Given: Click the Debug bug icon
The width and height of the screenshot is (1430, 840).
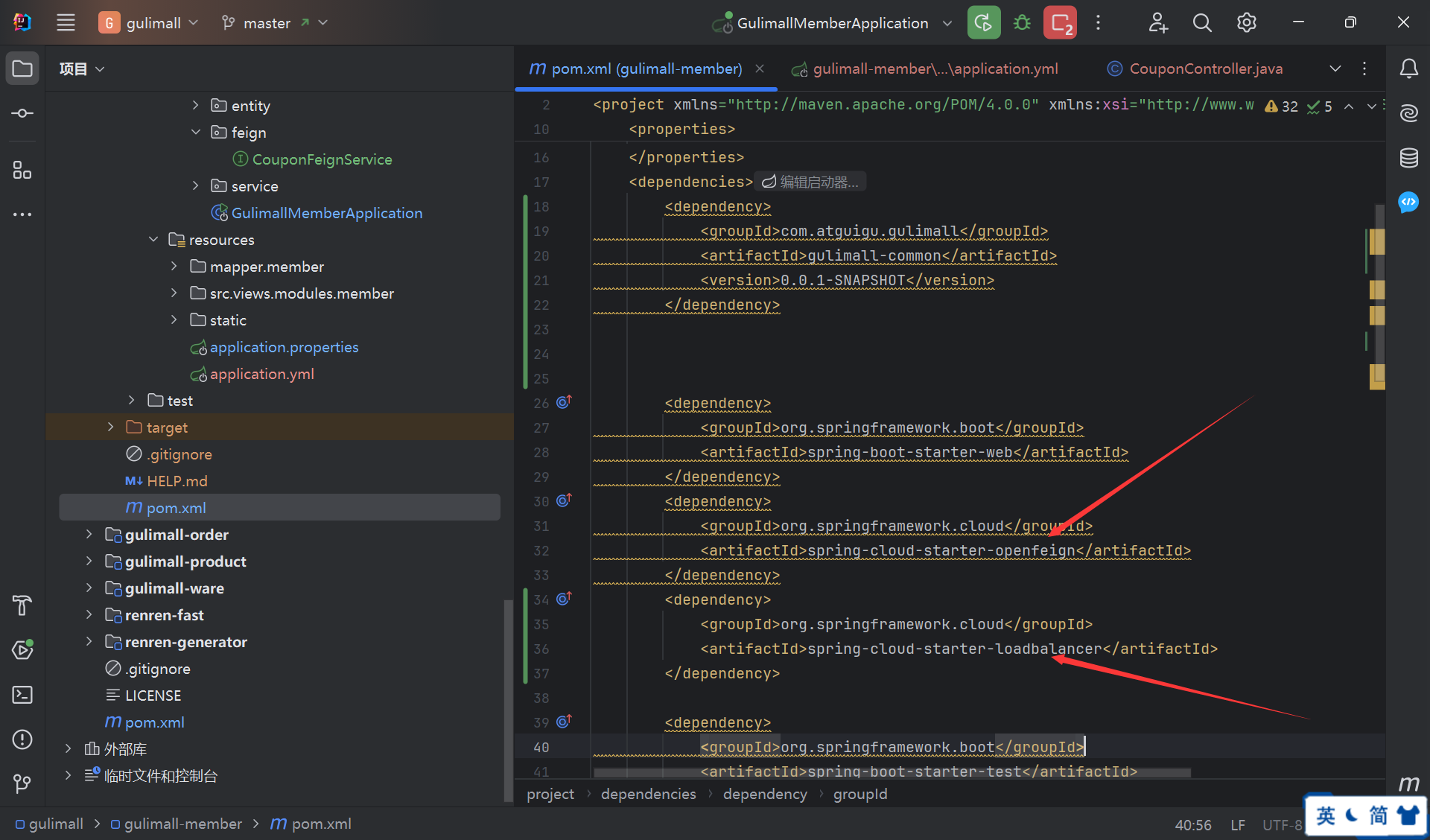Looking at the screenshot, I should (x=1022, y=22).
